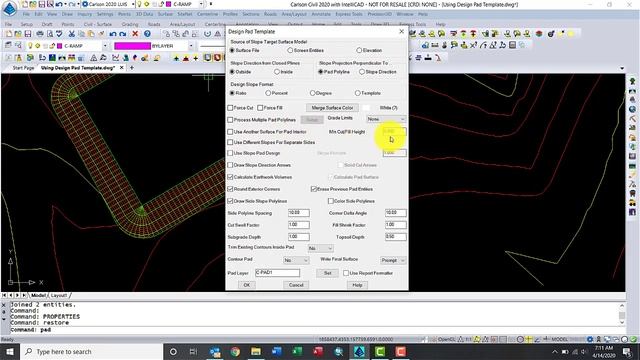640x360 pixels.
Task: Click the white merge color swatch
Action: (x=367, y=108)
